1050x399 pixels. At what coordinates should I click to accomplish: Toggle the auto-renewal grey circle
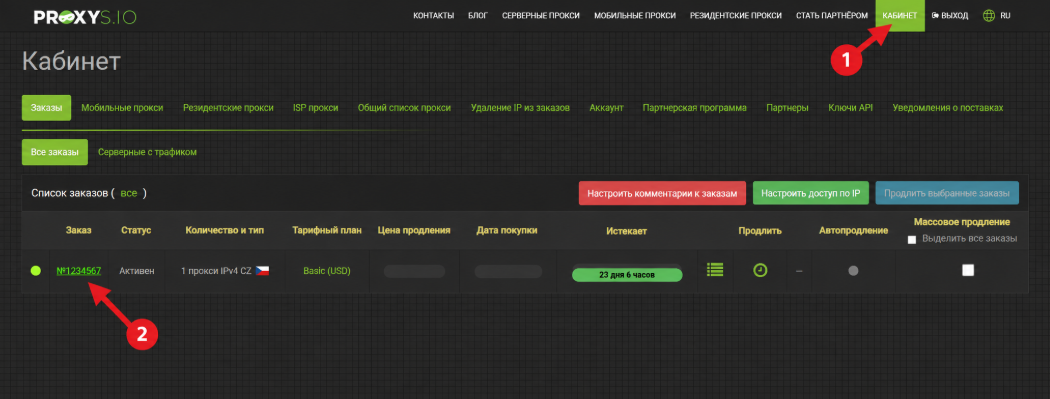(x=853, y=271)
